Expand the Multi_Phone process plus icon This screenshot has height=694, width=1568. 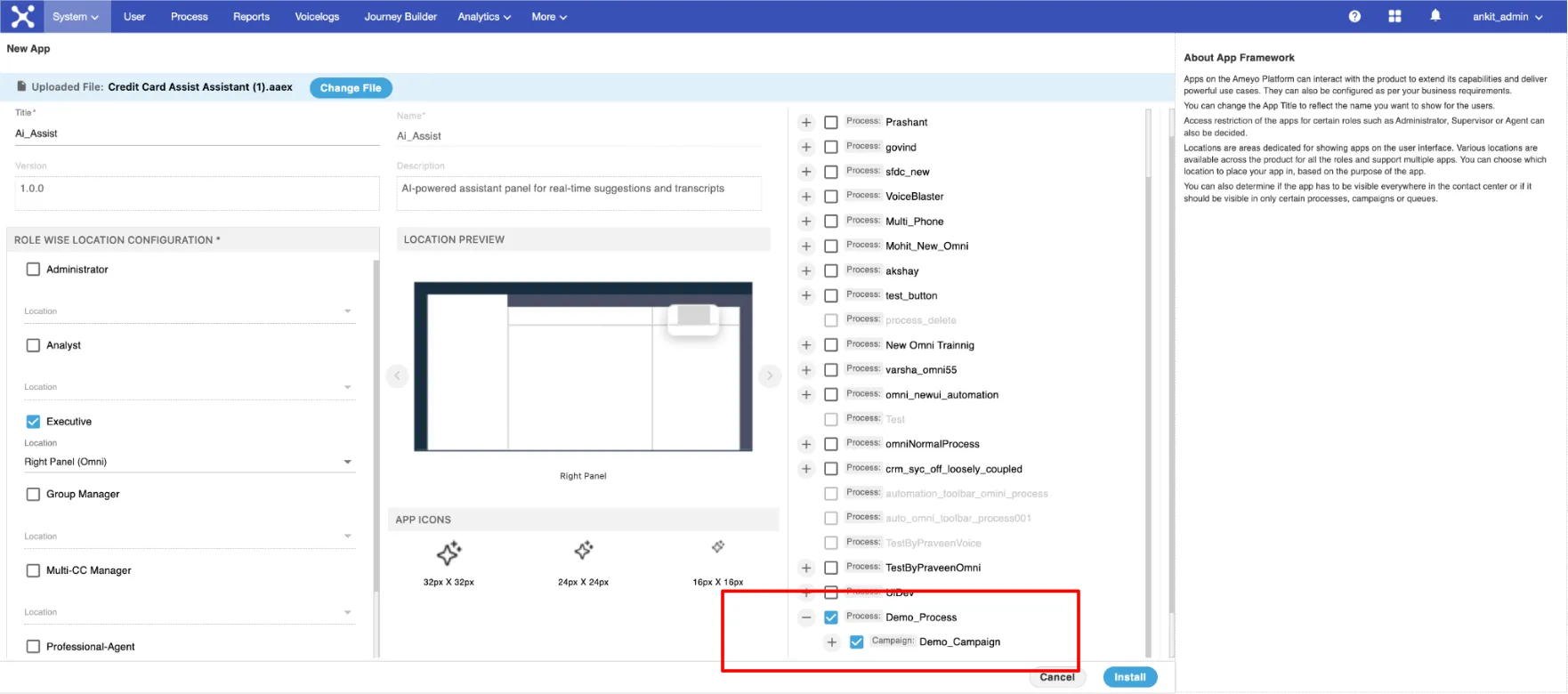tap(806, 222)
